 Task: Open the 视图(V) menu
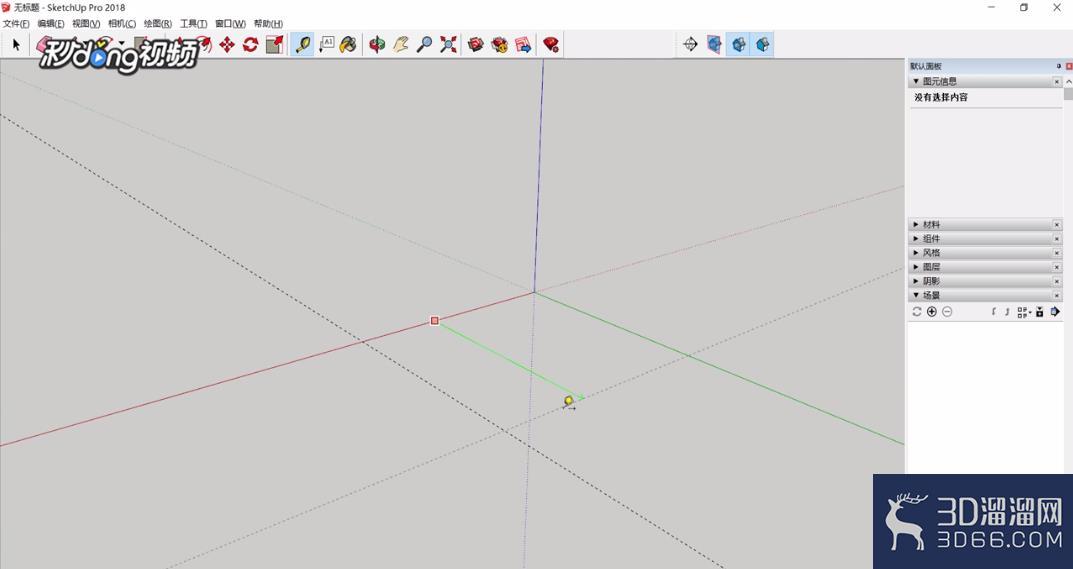coord(86,24)
